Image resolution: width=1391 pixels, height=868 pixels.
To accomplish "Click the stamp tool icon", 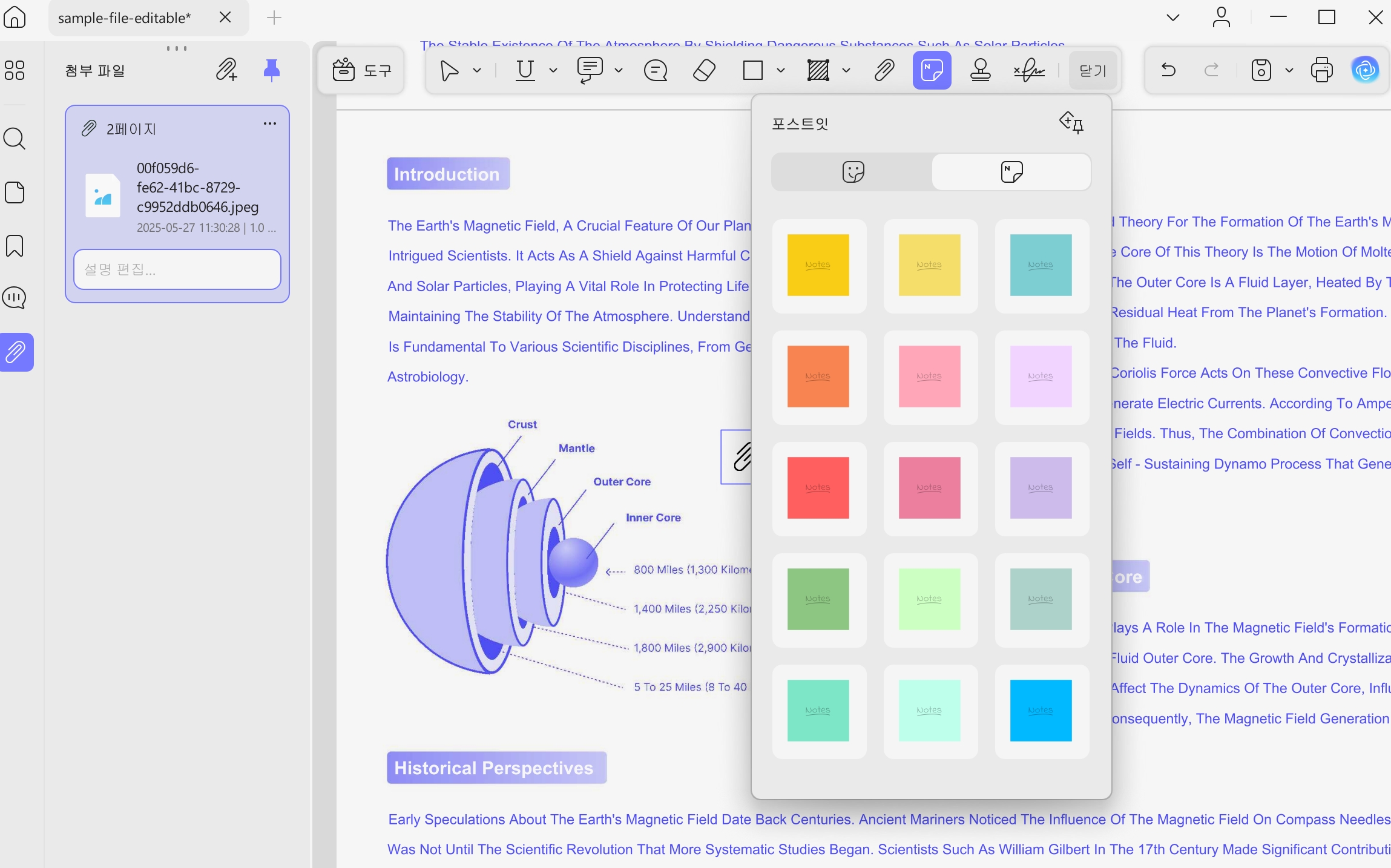I will 980,71.
